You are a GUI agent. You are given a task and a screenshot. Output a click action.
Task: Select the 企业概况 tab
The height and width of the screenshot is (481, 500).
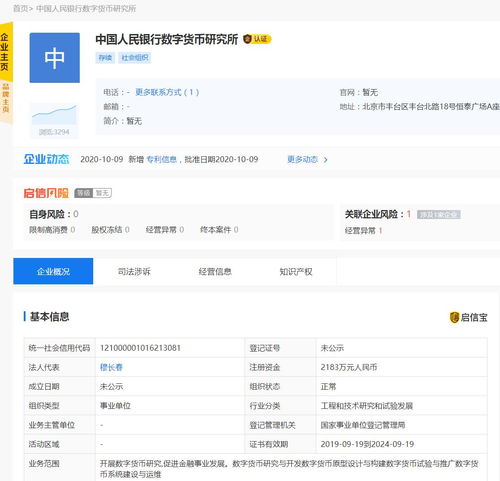pyautogui.click(x=53, y=271)
